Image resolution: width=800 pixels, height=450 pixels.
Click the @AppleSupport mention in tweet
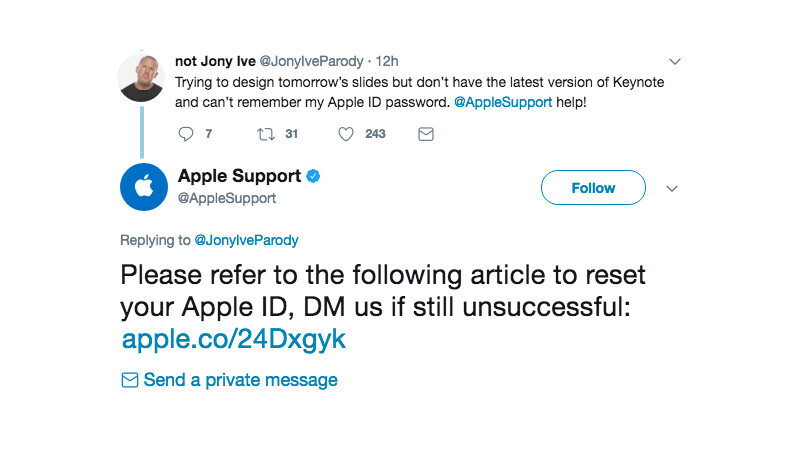503,102
